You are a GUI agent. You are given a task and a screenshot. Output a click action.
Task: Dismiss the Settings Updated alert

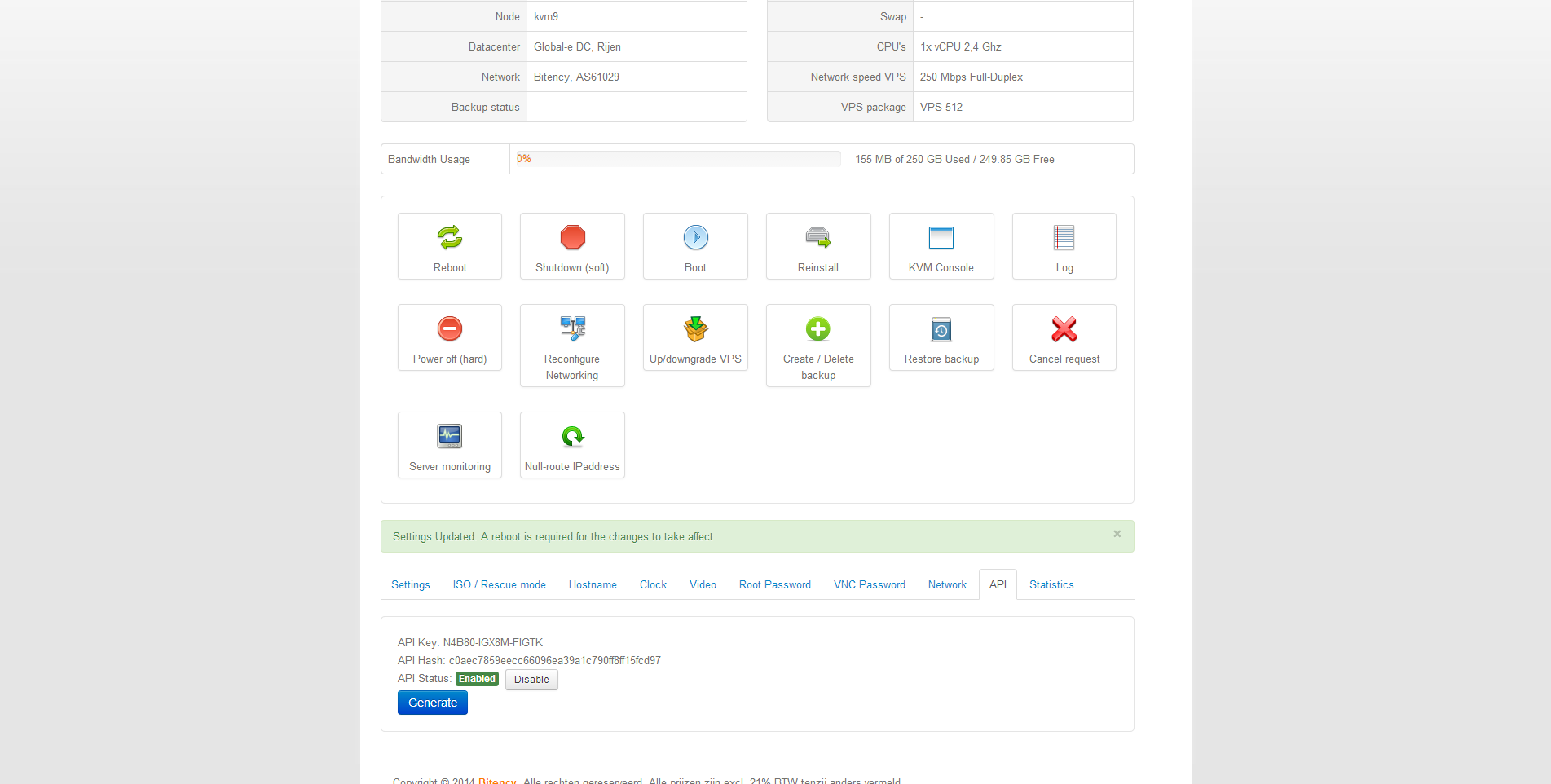(1117, 534)
